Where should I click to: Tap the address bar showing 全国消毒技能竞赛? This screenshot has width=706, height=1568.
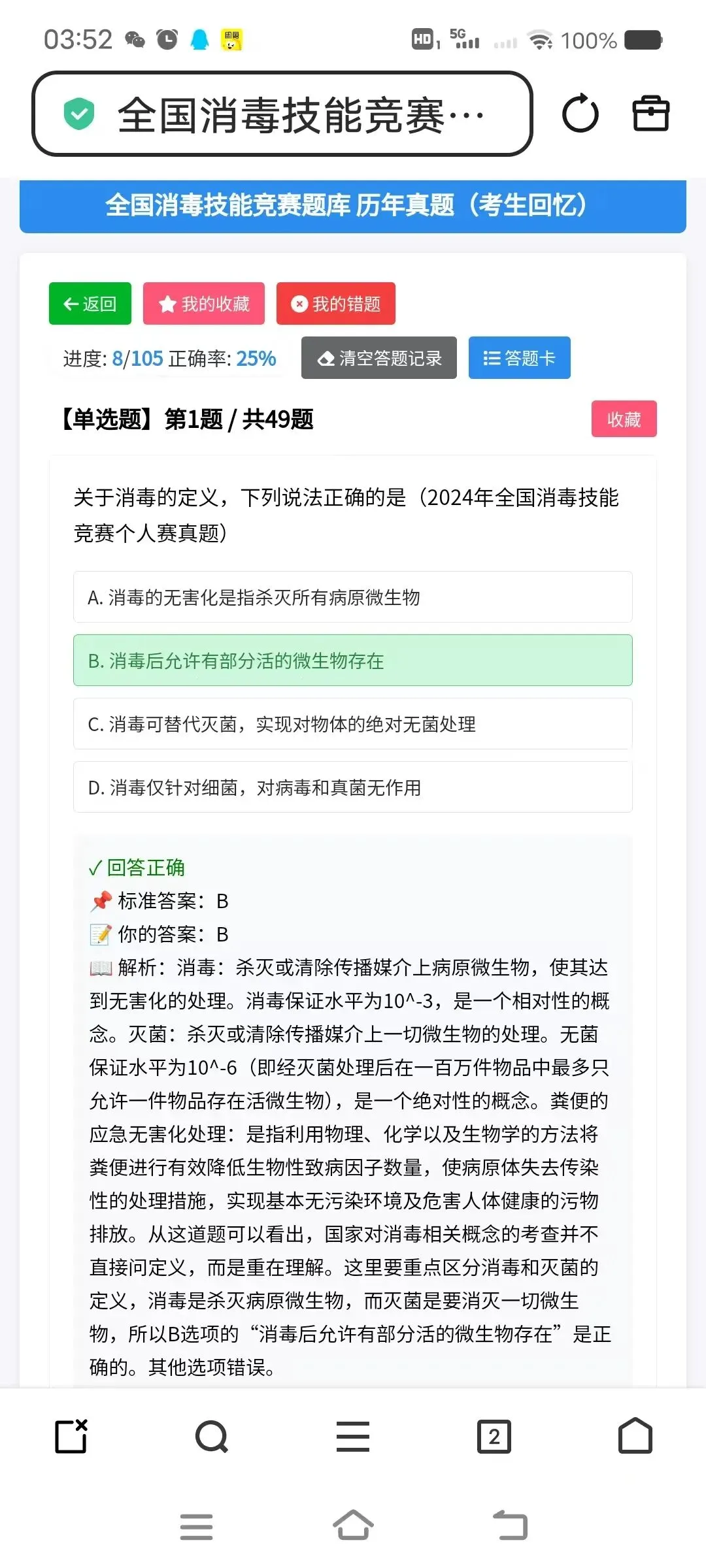[282, 114]
